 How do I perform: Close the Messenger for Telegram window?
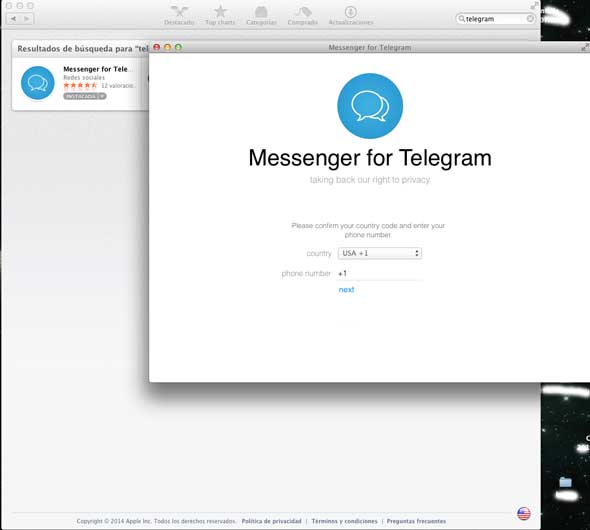[x=157, y=47]
